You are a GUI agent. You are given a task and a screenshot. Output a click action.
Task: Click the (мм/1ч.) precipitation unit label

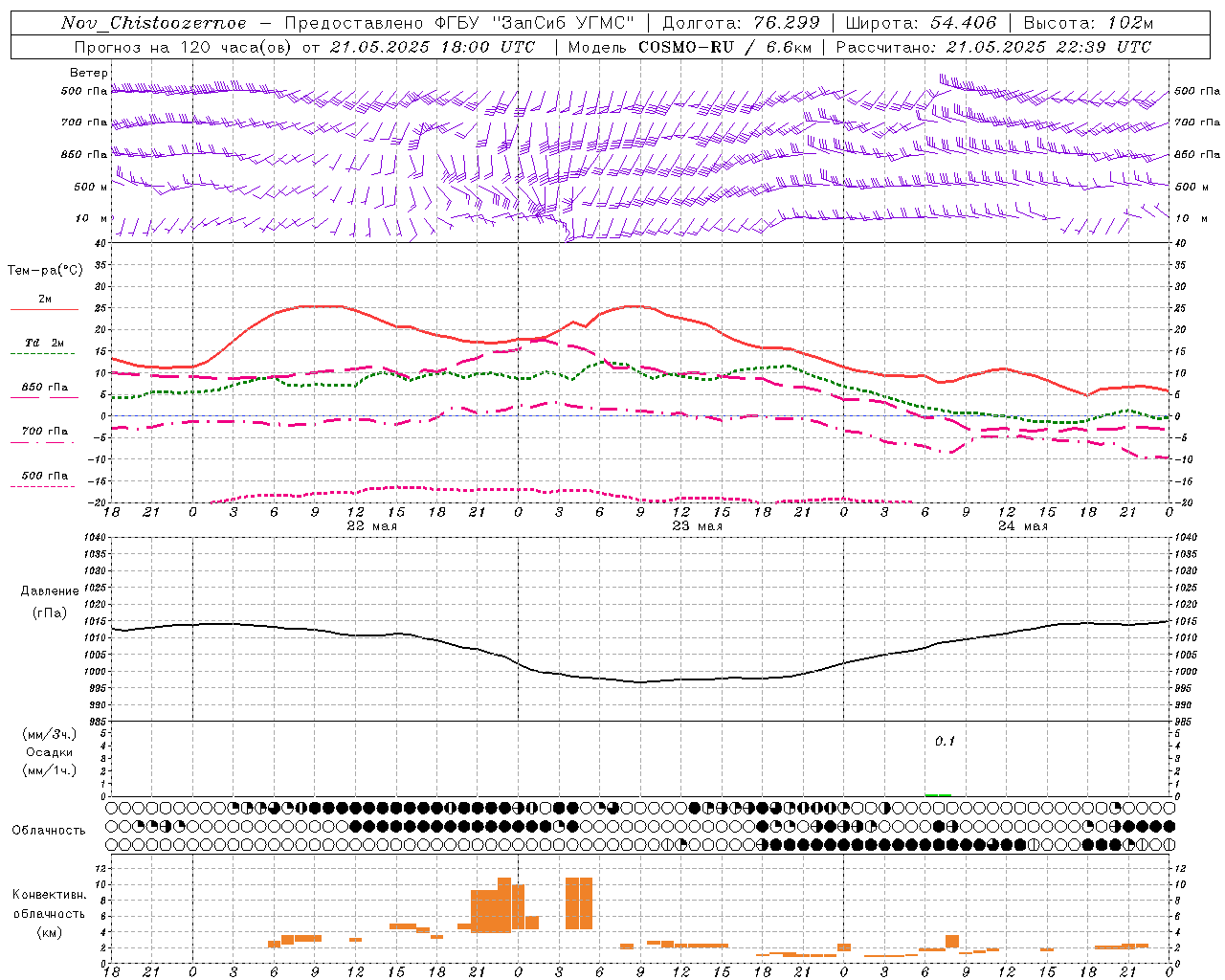[50, 770]
